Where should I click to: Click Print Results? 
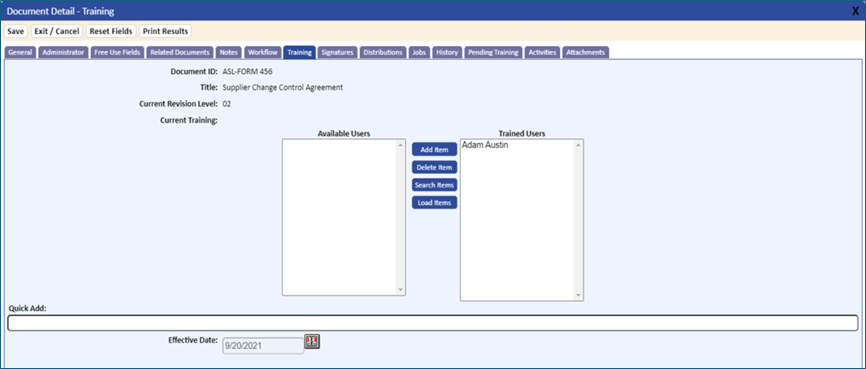165,31
